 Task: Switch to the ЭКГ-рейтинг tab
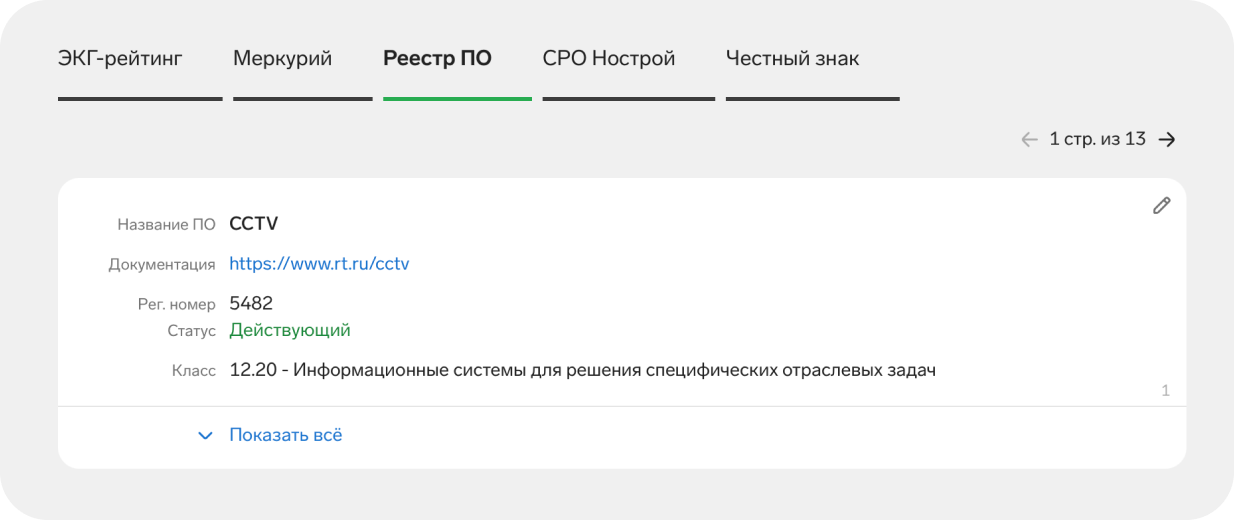pyautogui.click(x=120, y=58)
